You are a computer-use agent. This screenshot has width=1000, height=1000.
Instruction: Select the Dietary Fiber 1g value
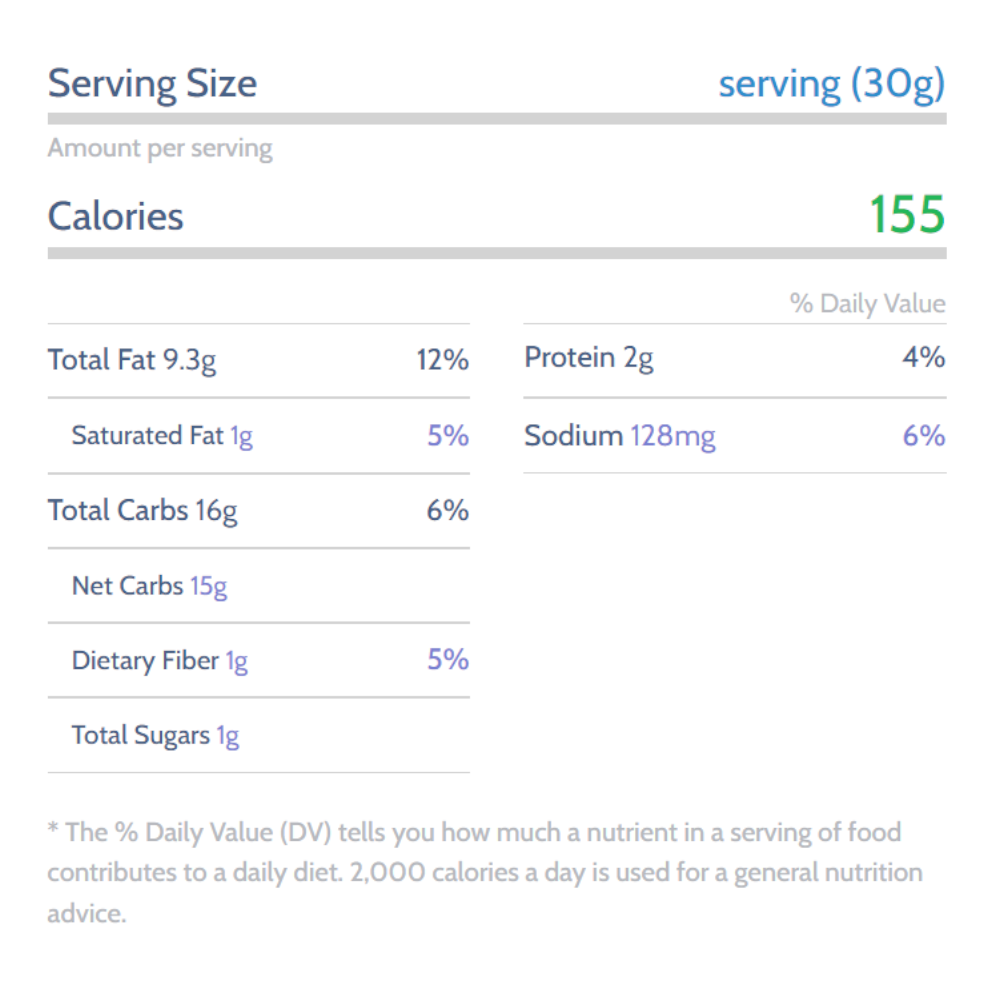point(236,661)
